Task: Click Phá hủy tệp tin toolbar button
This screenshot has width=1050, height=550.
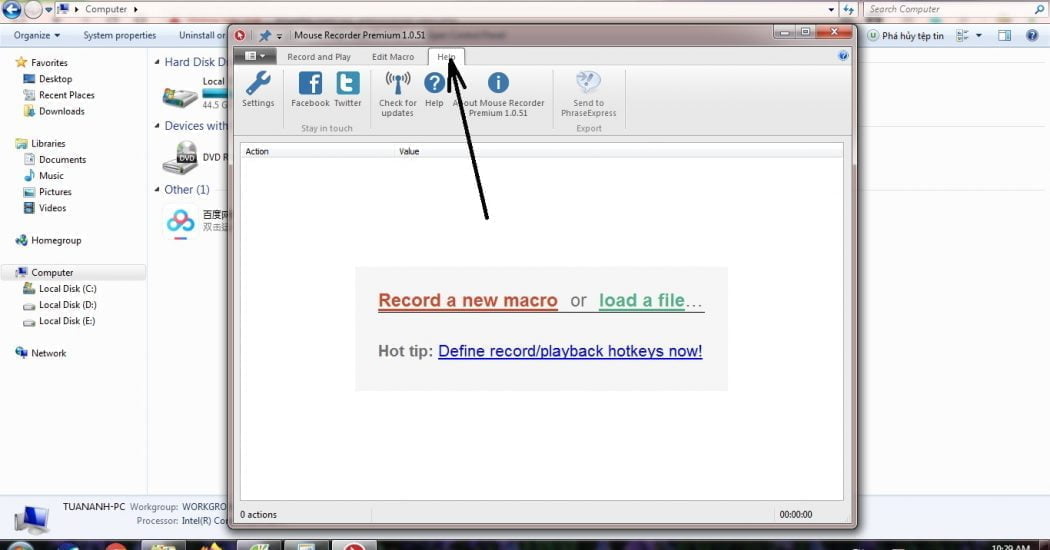Action: [905, 36]
